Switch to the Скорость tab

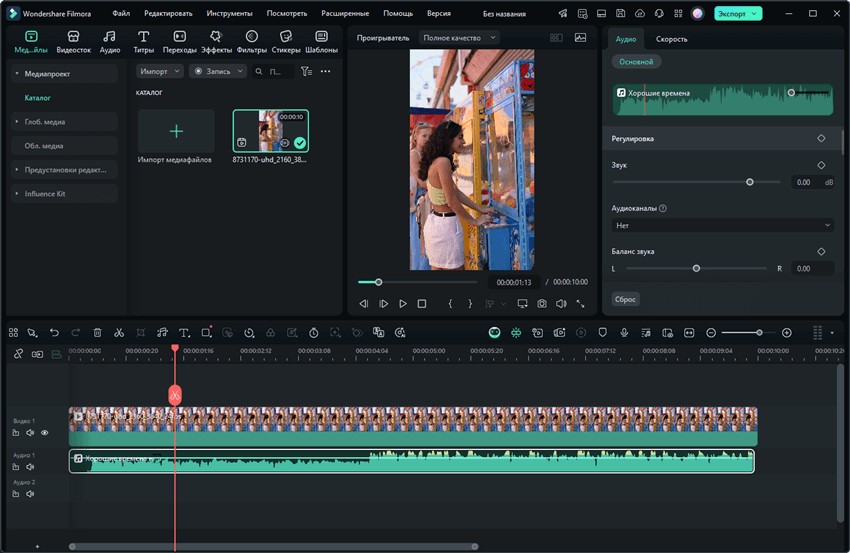(x=671, y=39)
